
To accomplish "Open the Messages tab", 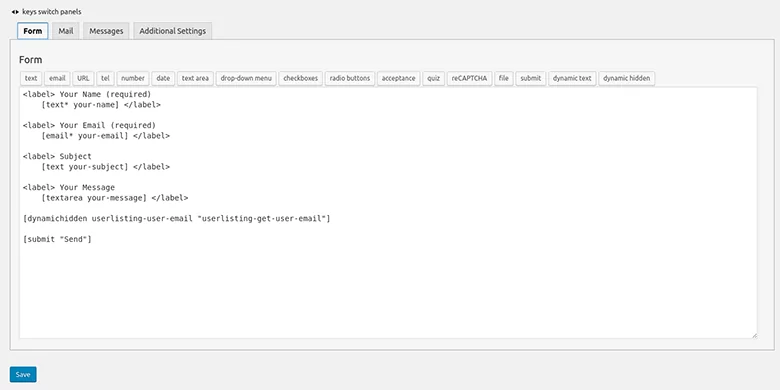I will click(x=106, y=31).
